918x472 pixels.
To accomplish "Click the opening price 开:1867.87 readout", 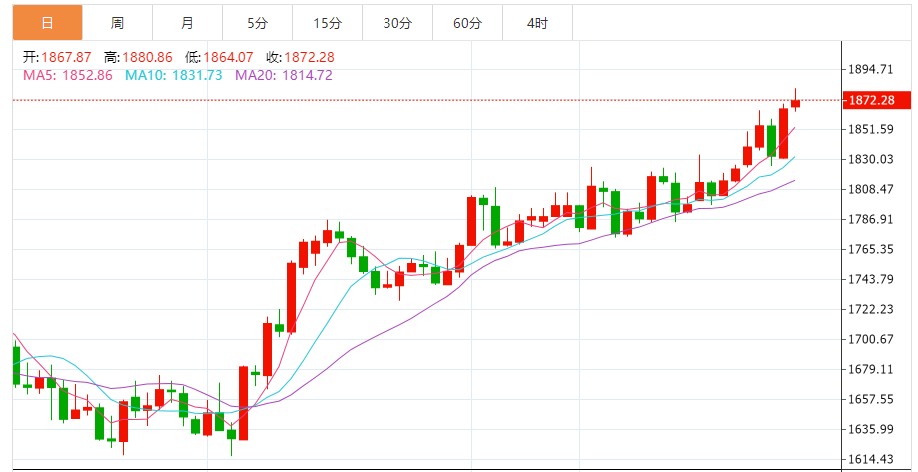I will coord(57,57).
